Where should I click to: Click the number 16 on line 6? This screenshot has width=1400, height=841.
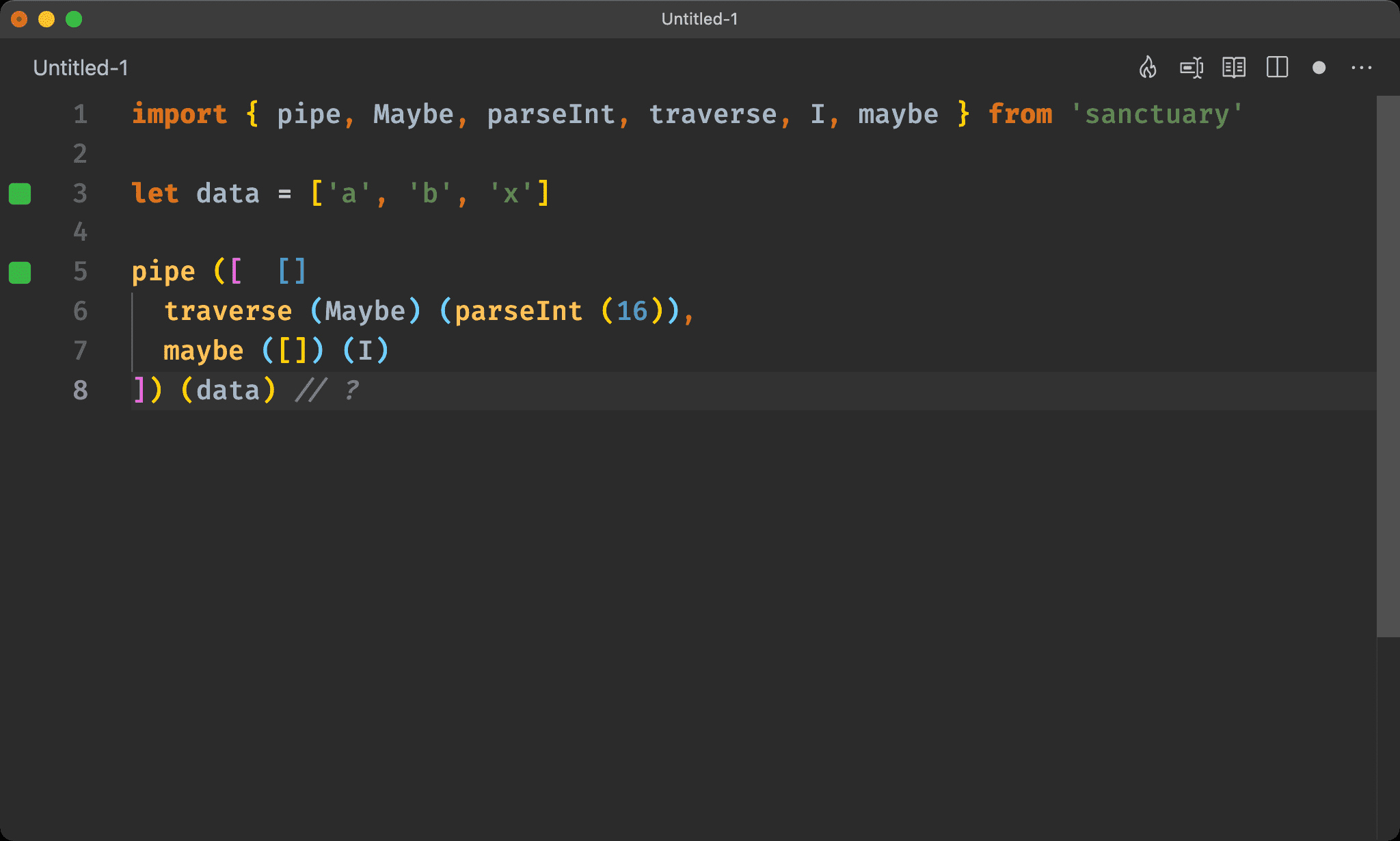[x=632, y=311]
